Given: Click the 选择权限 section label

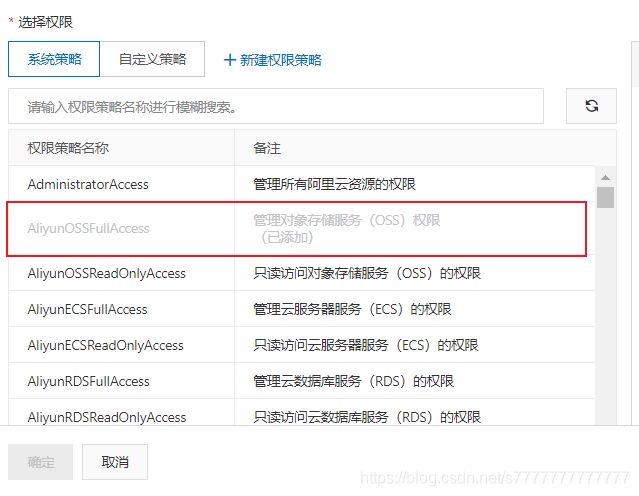Looking at the screenshot, I should 45,22.
